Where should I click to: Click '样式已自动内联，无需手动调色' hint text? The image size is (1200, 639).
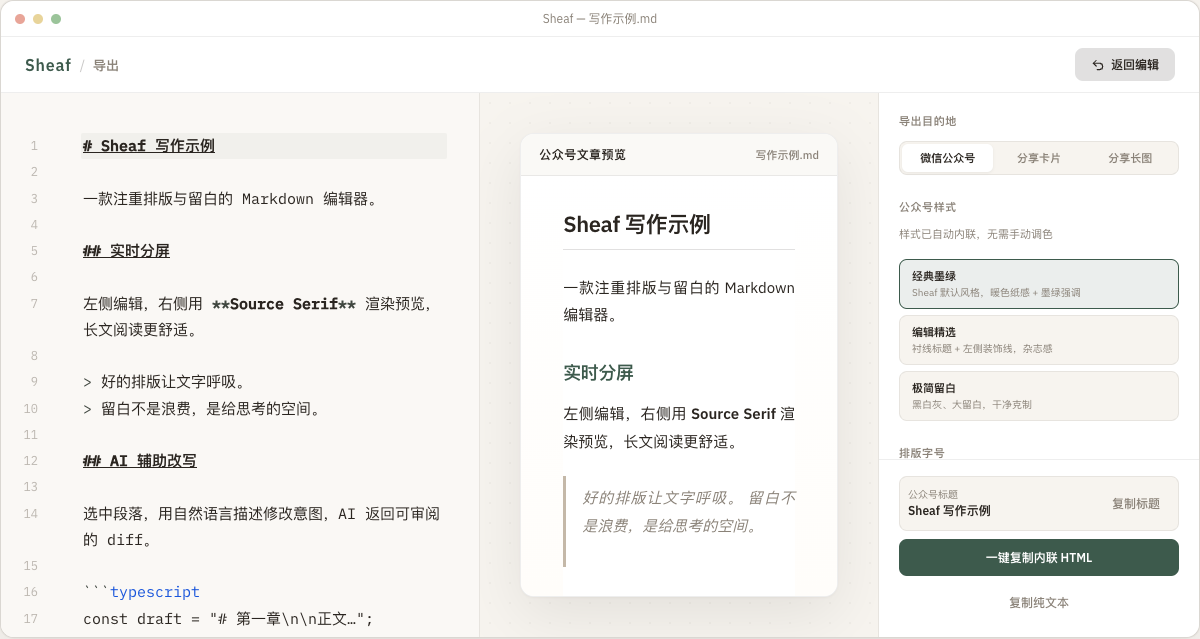coord(975,234)
